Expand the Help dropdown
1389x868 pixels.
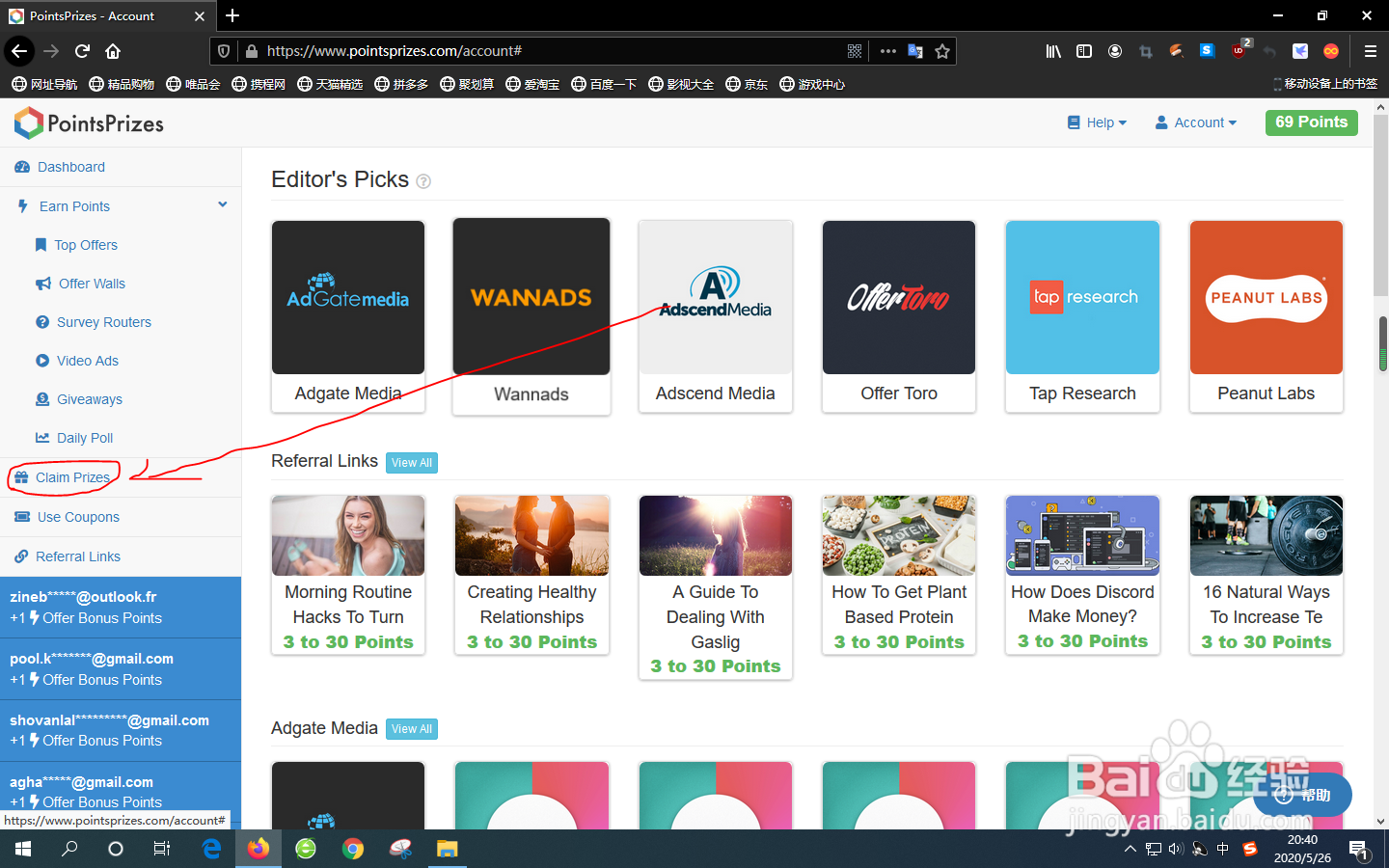point(1097,122)
